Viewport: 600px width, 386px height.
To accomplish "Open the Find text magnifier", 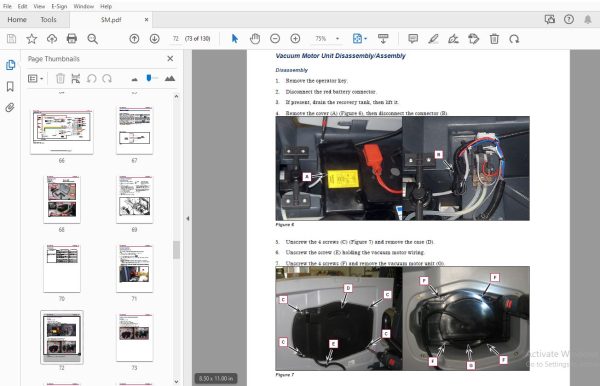I will (92, 39).
